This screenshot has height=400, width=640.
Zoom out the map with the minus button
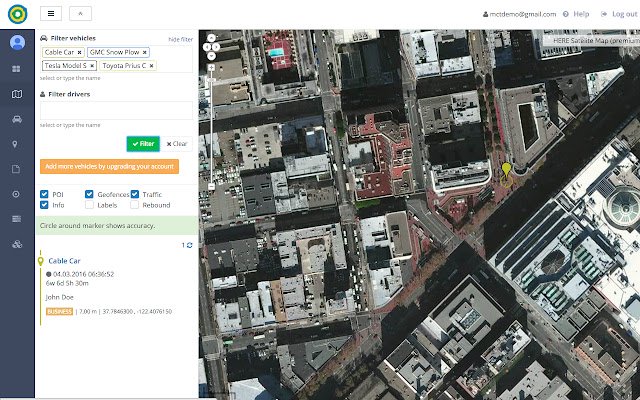(211, 187)
